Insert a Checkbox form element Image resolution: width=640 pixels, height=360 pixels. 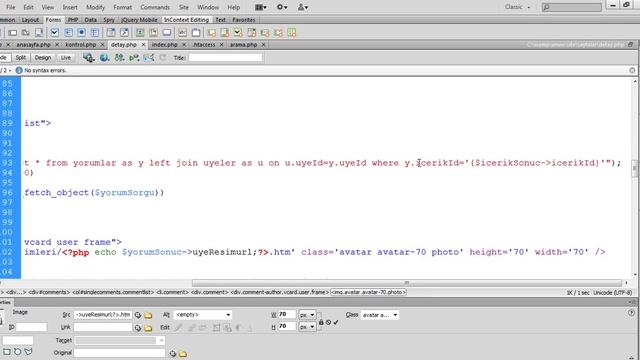click(55, 33)
